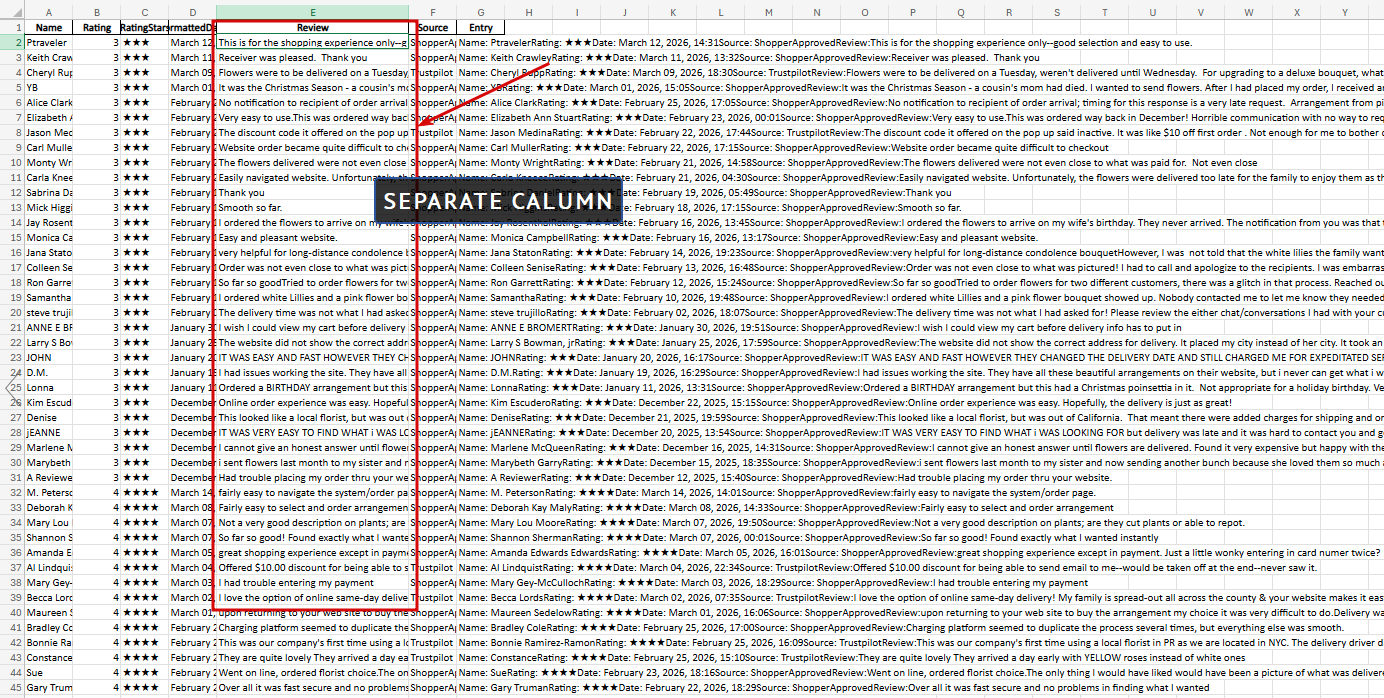Click the Rating header cell
The width and height of the screenshot is (1384, 698).
tap(97, 27)
